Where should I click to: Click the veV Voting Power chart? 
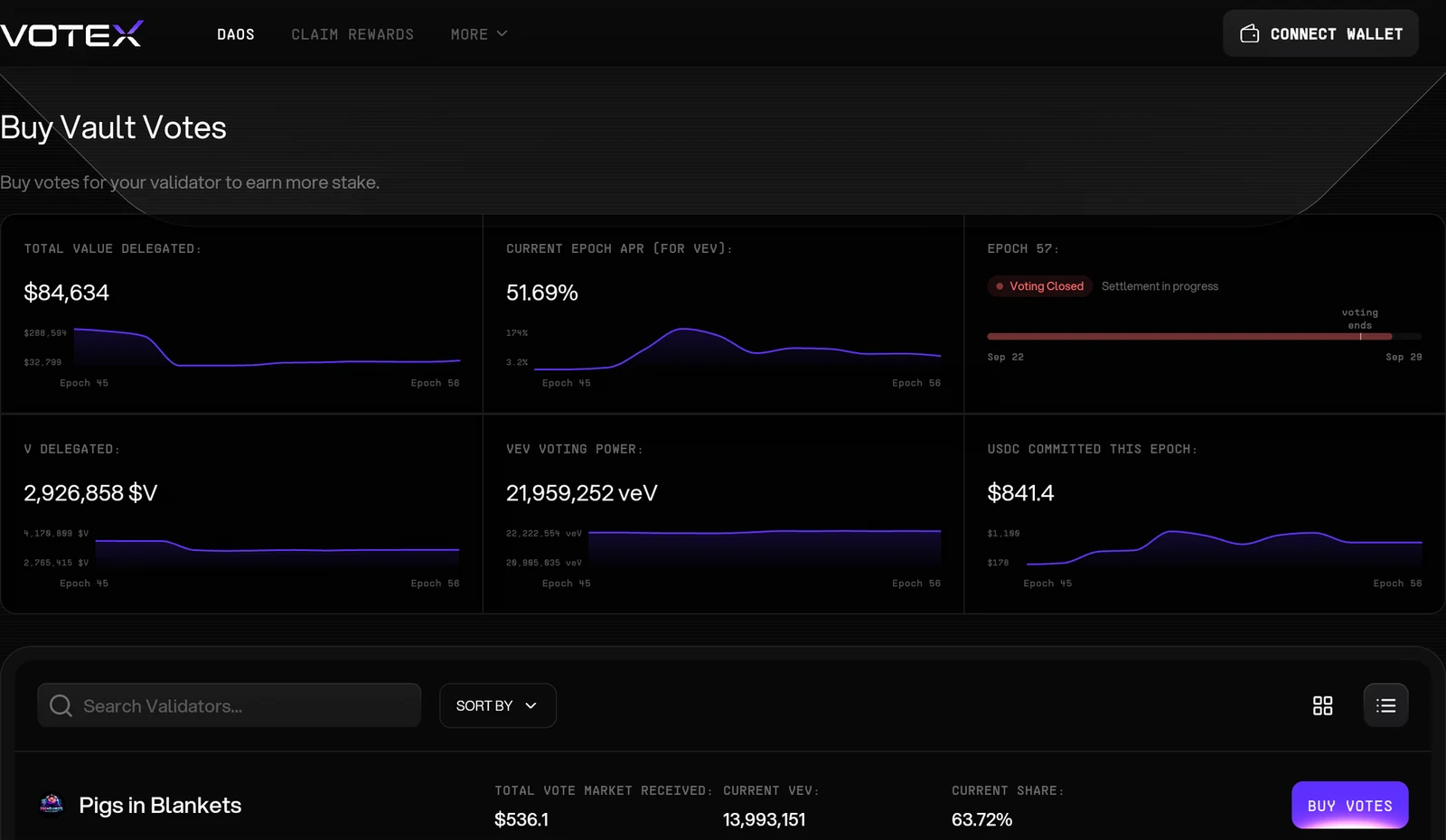[765, 548]
